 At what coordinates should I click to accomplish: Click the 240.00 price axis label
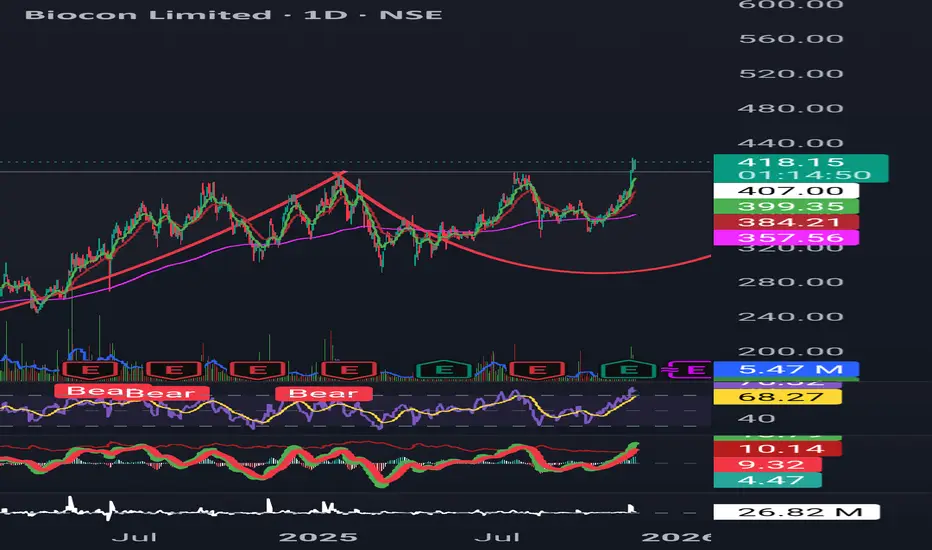791,316
